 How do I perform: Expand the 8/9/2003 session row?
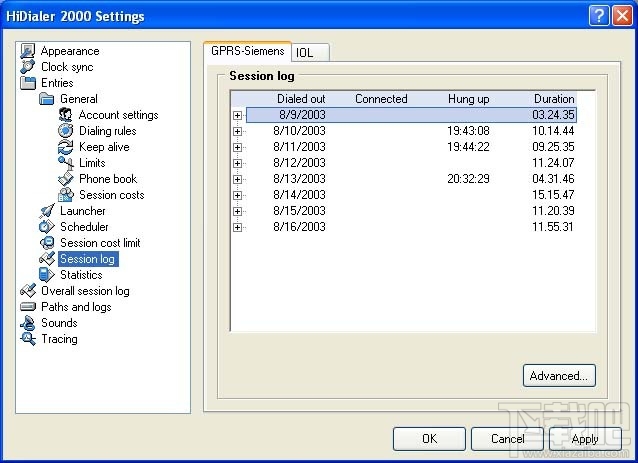point(237,115)
